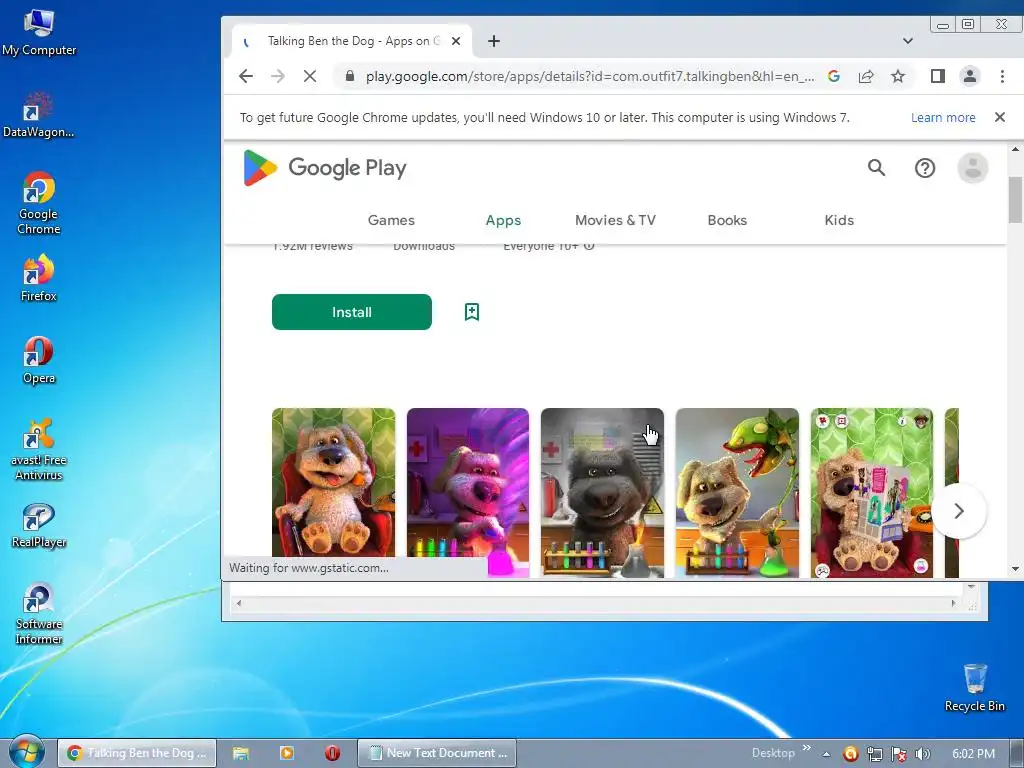Screen dimensions: 1024x768
Task: Open Google Play search
Action: coord(876,168)
